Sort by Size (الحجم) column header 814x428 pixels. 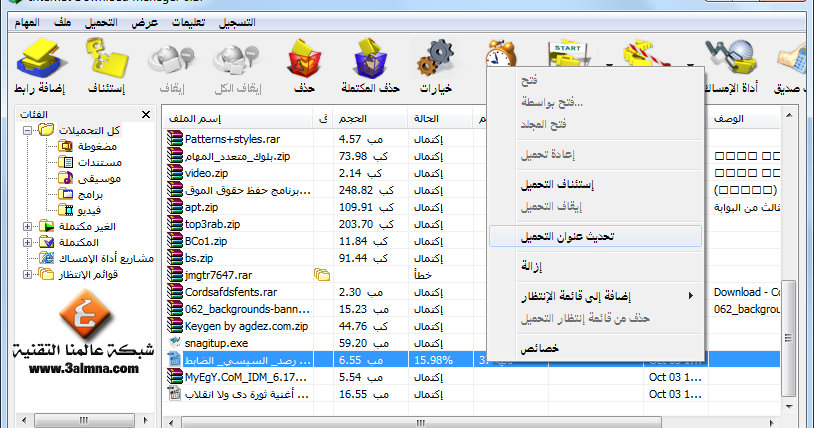coord(370,119)
